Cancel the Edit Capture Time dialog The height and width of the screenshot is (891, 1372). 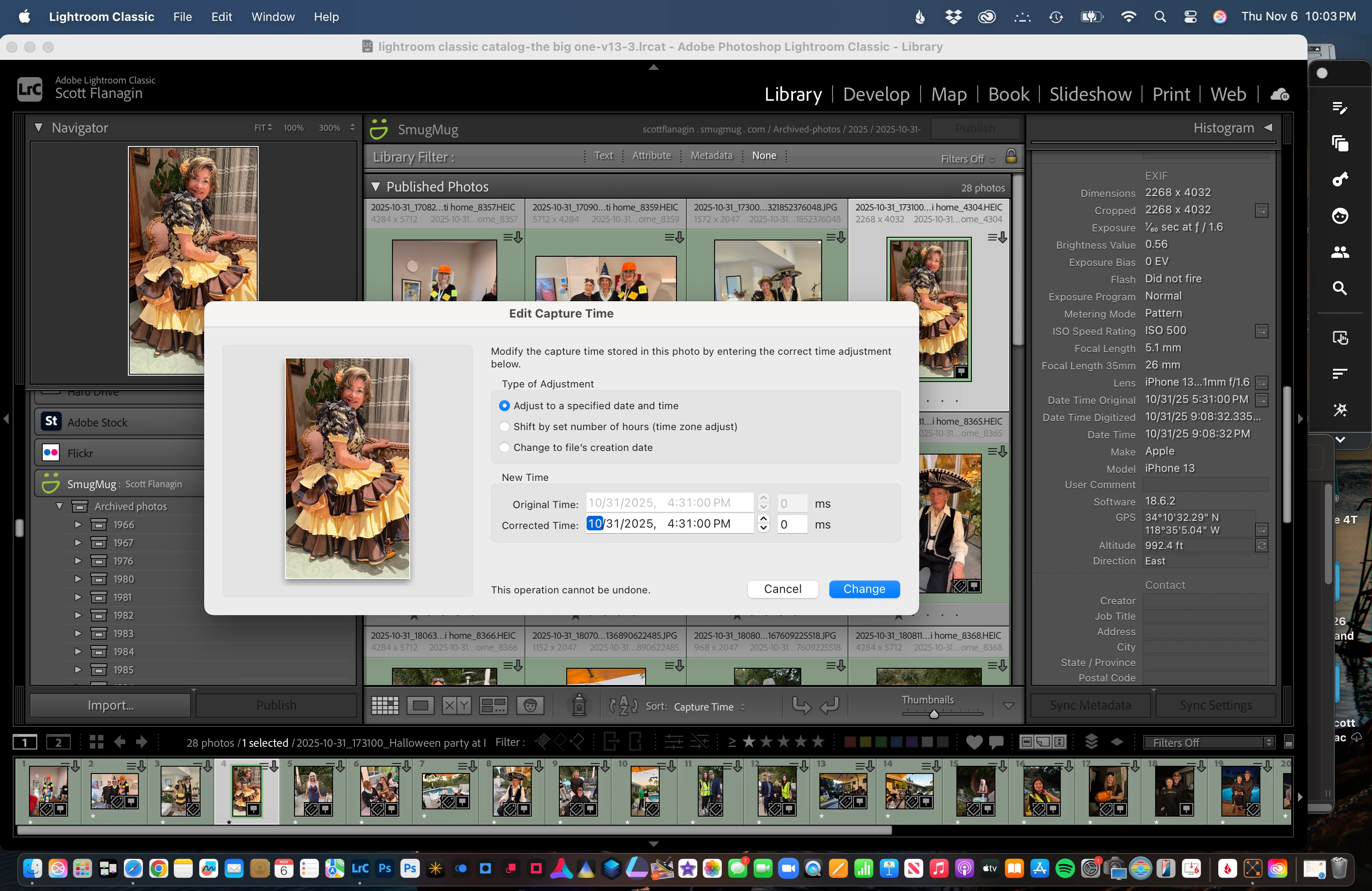tap(782, 589)
